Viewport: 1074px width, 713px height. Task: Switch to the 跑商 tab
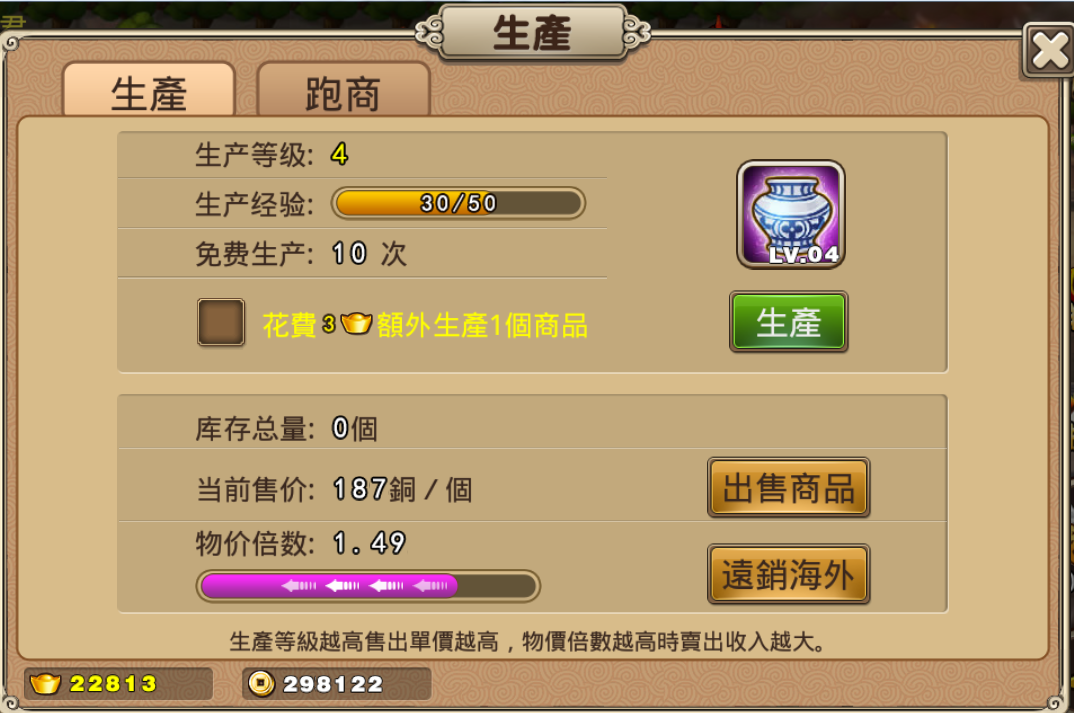(x=343, y=91)
